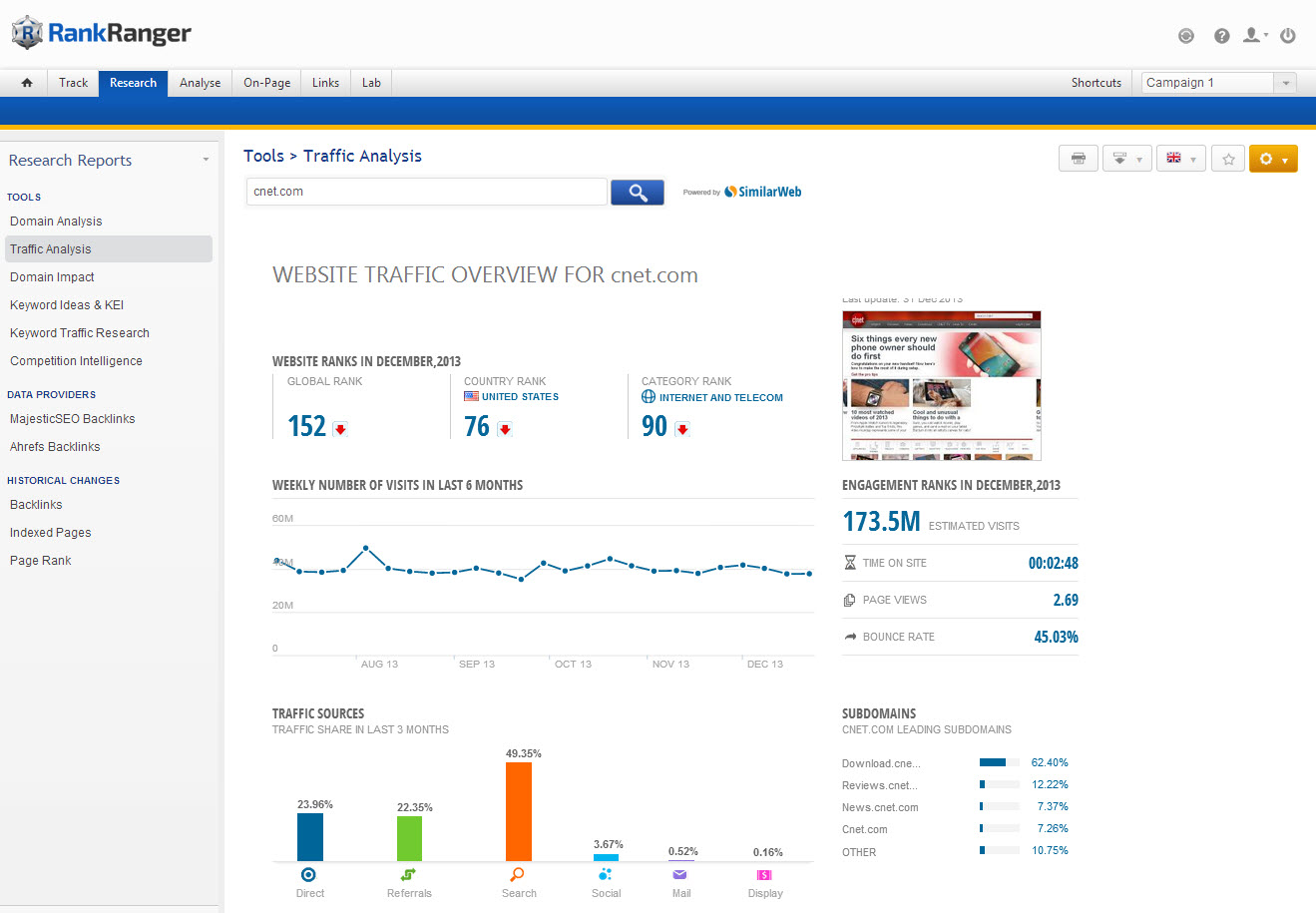Click the Mail traffic source icon
Viewport: 1316px width, 913px height.
[x=680, y=875]
